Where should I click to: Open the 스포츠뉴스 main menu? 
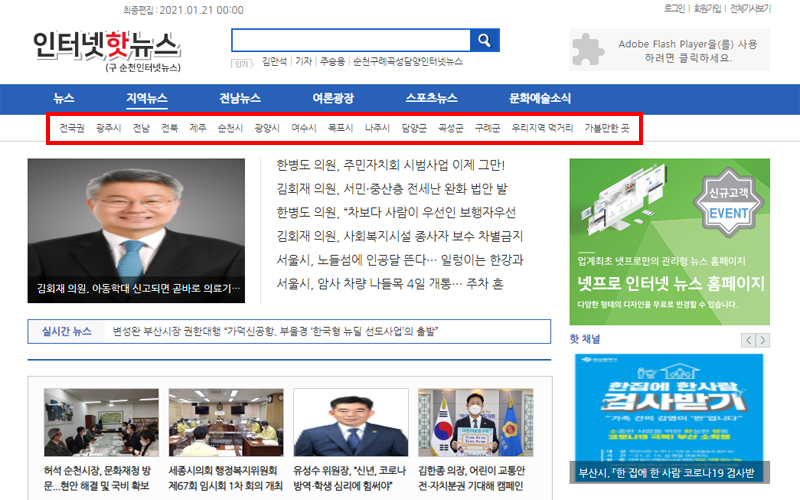tap(432, 98)
